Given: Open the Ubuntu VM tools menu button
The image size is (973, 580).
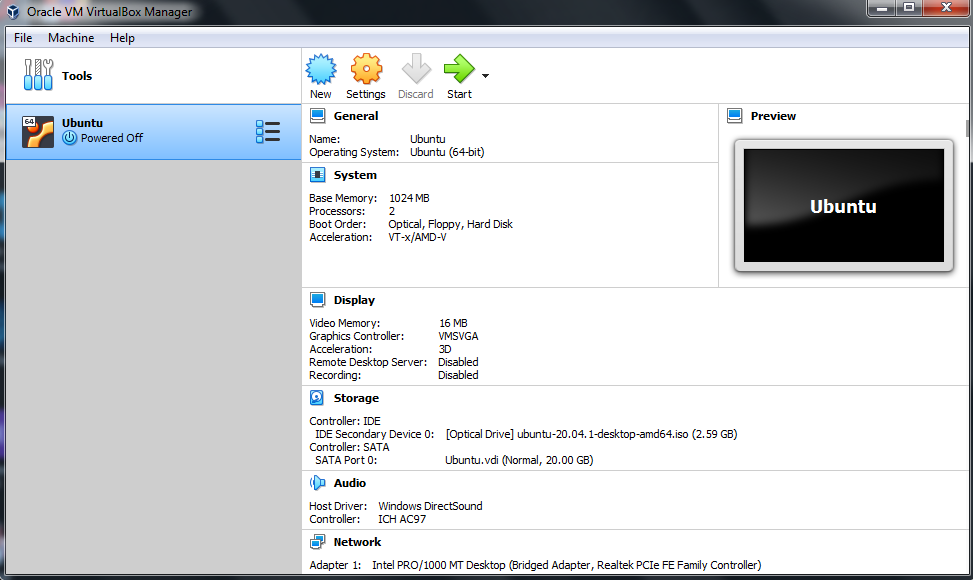Looking at the screenshot, I should pyautogui.click(x=268, y=130).
